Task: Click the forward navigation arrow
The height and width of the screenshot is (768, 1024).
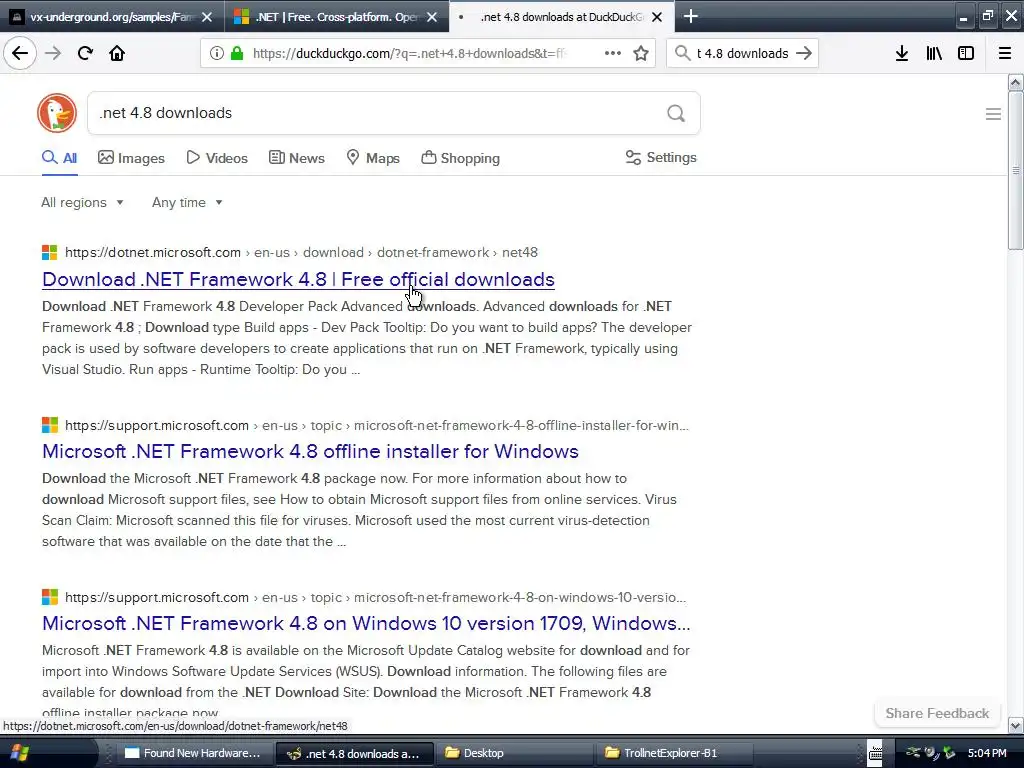Action: coord(53,53)
